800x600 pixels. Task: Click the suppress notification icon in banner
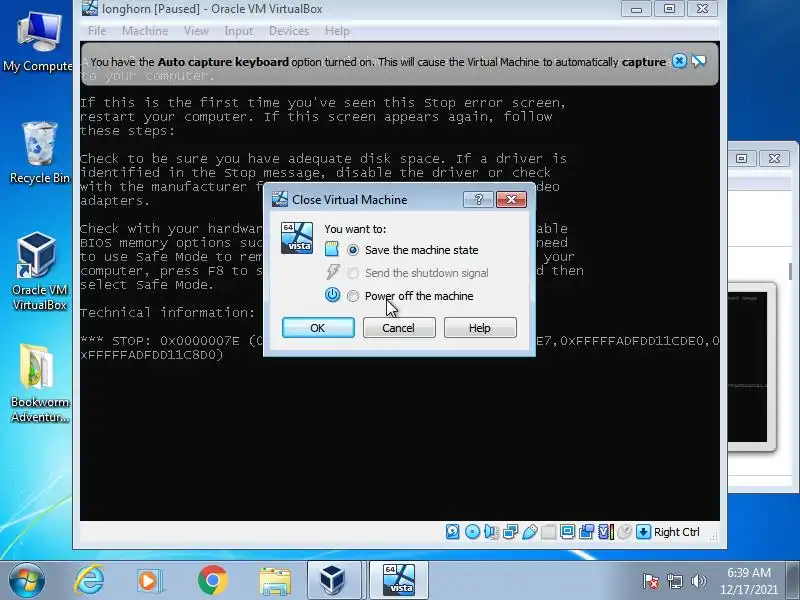698,61
